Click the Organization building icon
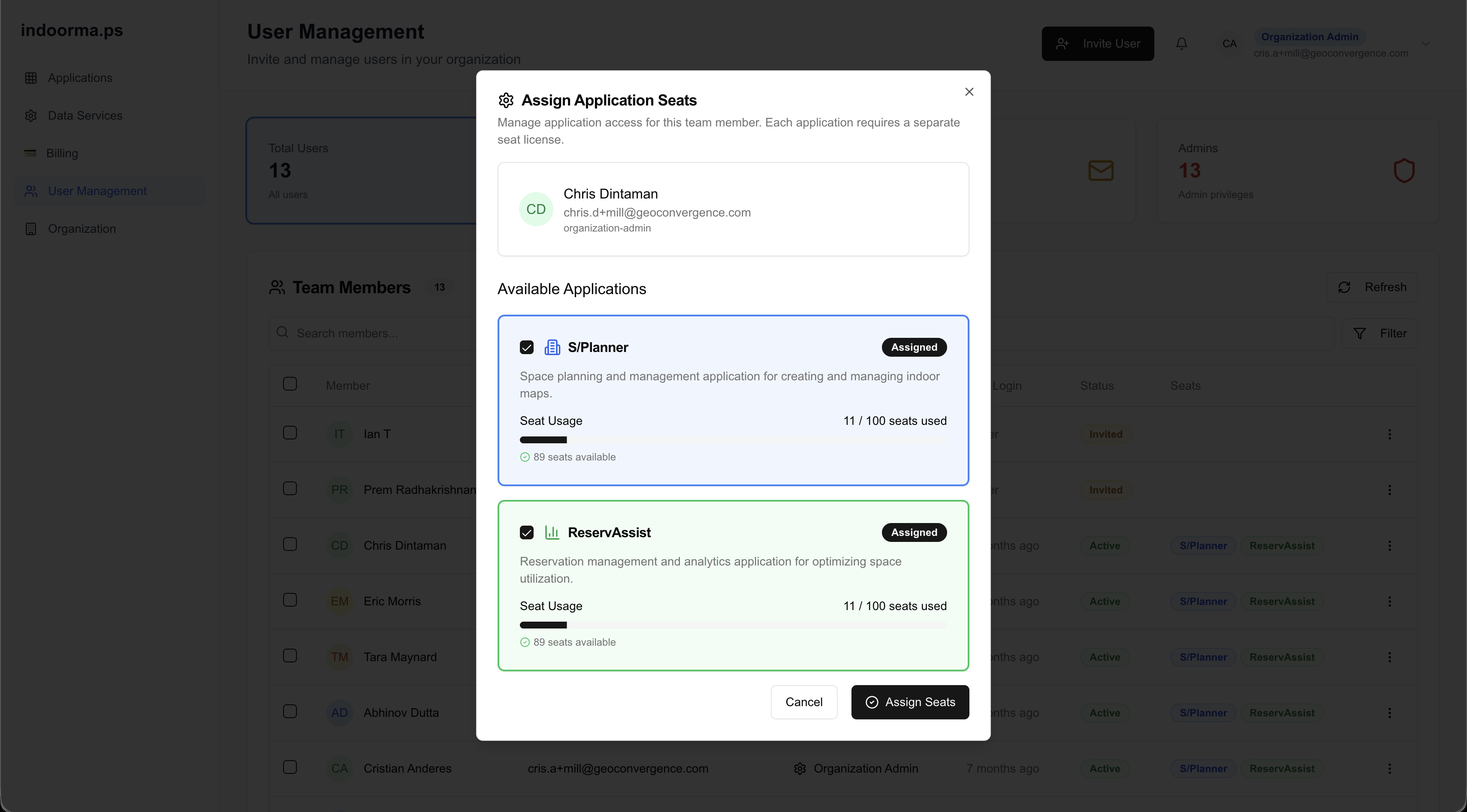1467x812 pixels. pos(31,229)
